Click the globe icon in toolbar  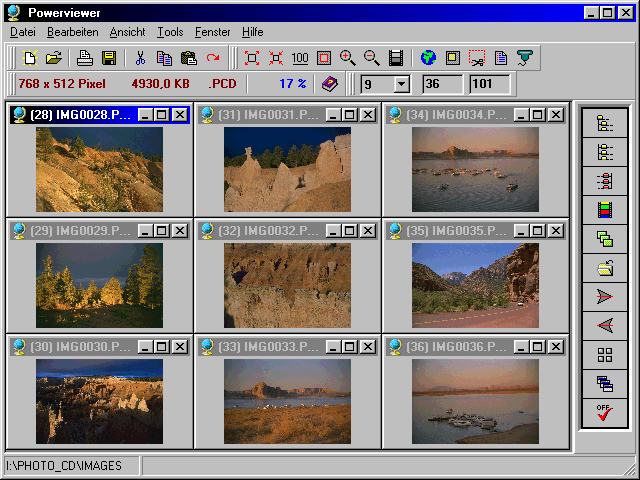428,59
